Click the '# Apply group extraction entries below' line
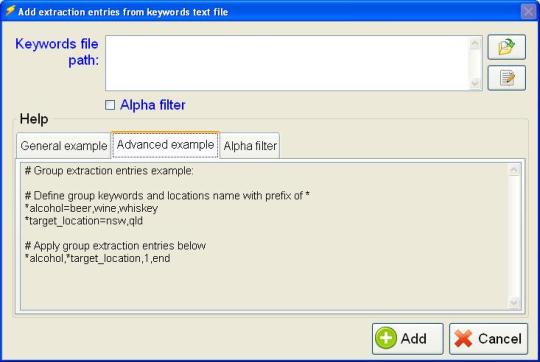Image resolution: width=540 pixels, height=362 pixels. pos(115,246)
